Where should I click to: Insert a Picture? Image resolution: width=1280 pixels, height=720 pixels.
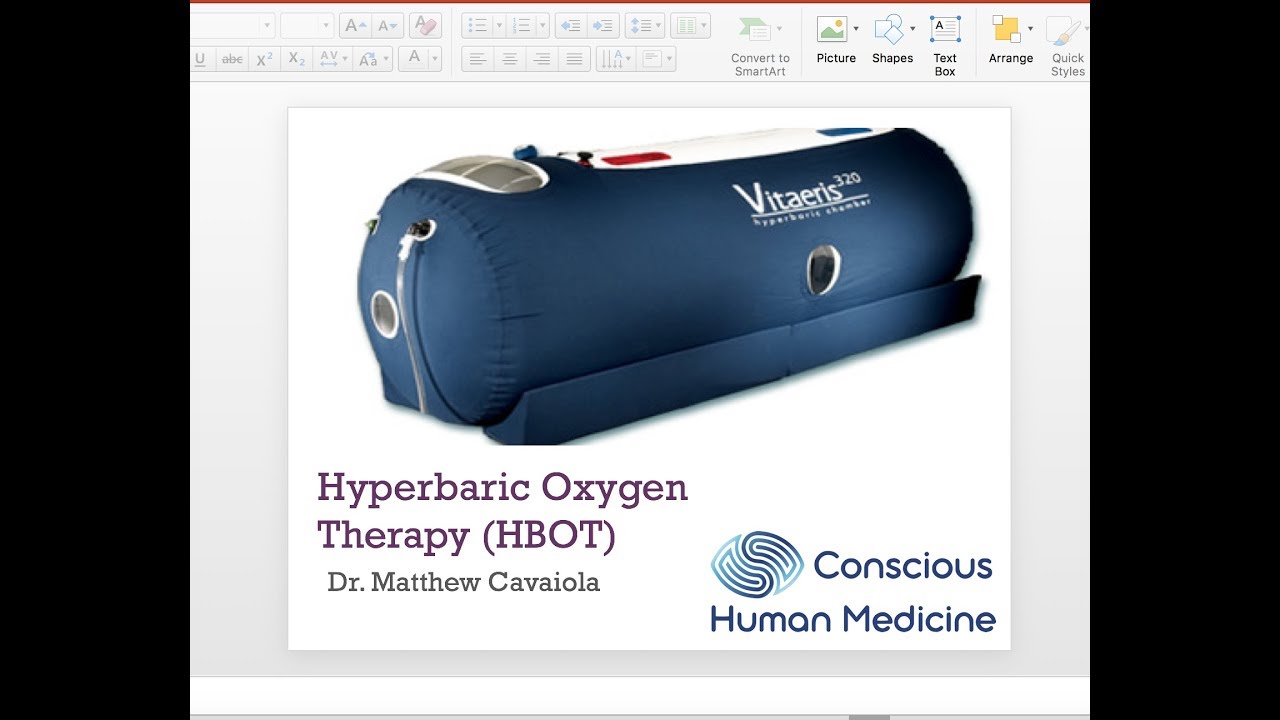click(836, 40)
